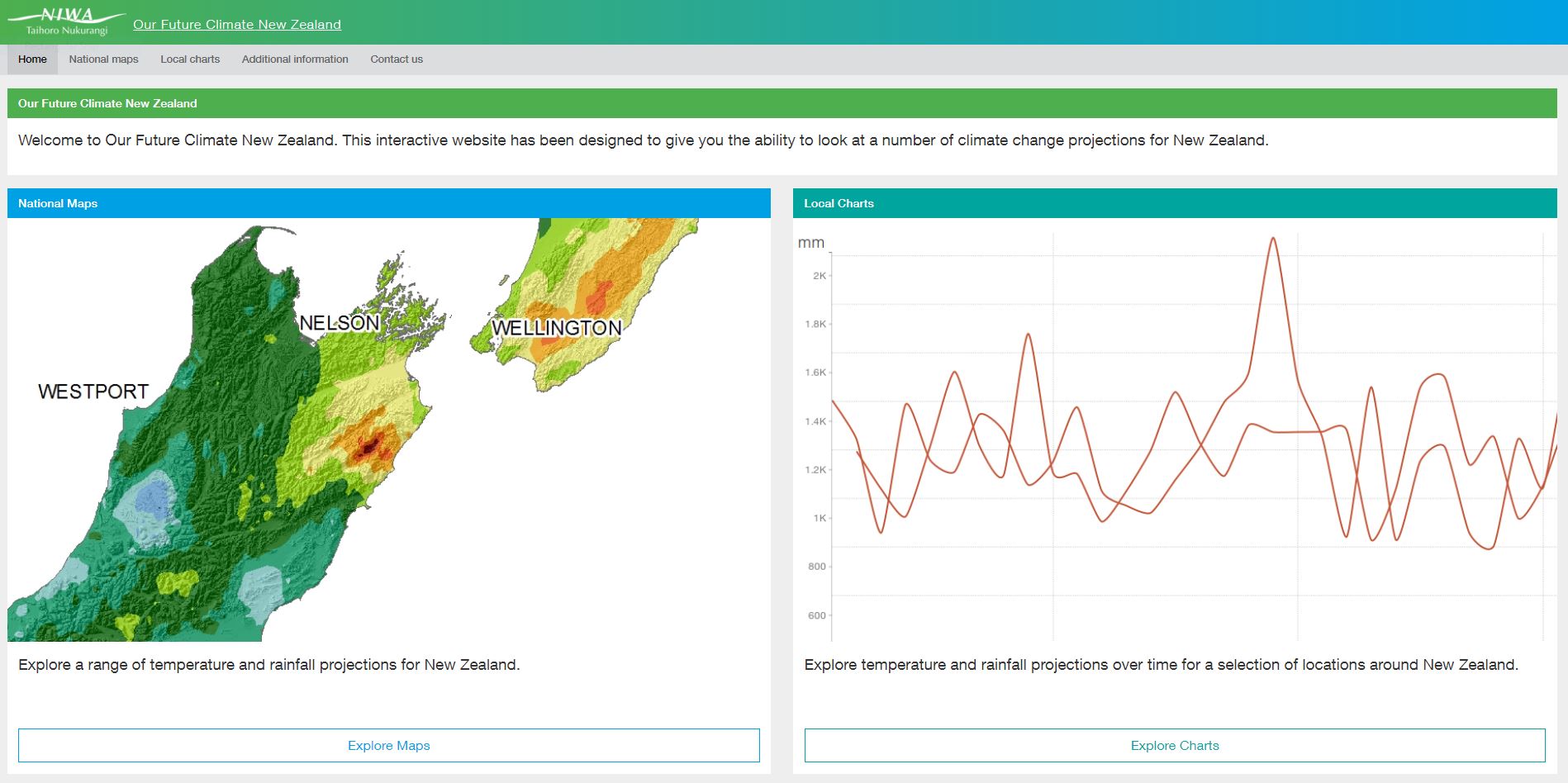This screenshot has height=783, width=1568.
Task: Click the WESTPORT label on the map
Action: click(x=93, y=391)
